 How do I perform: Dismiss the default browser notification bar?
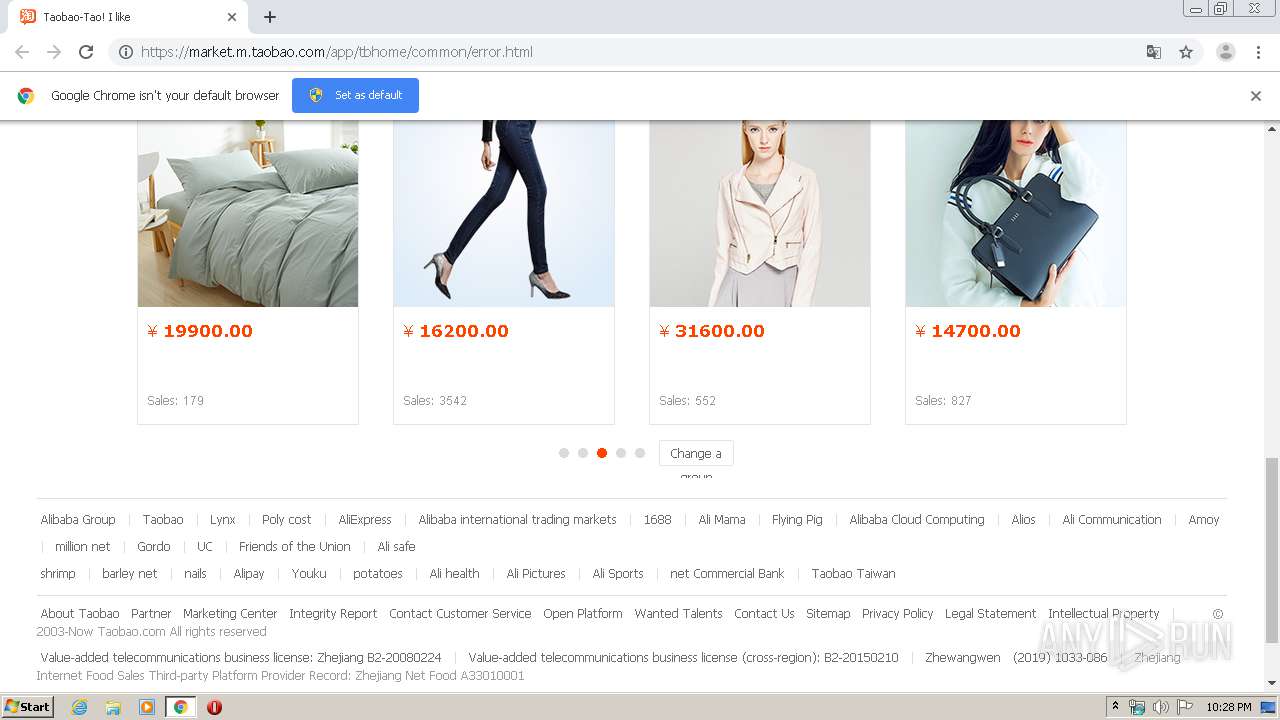[x=1256, y=96]
